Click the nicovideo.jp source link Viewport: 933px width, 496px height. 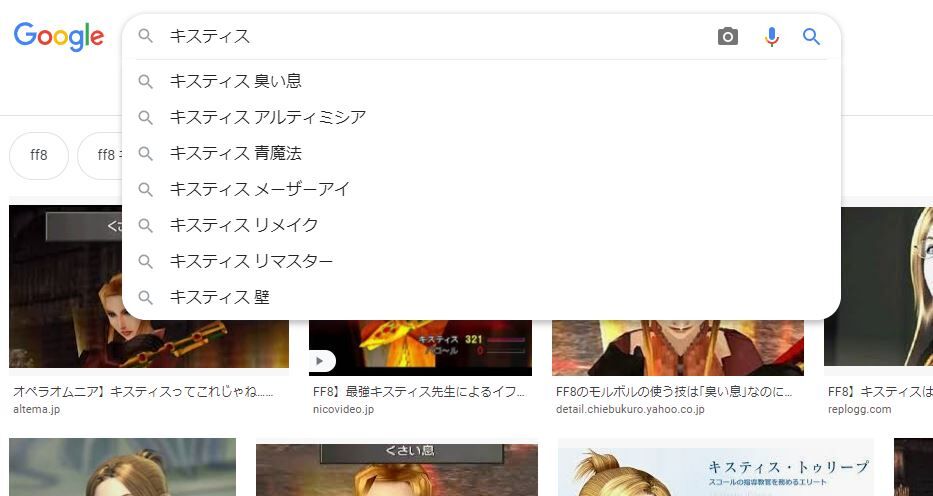343,409
